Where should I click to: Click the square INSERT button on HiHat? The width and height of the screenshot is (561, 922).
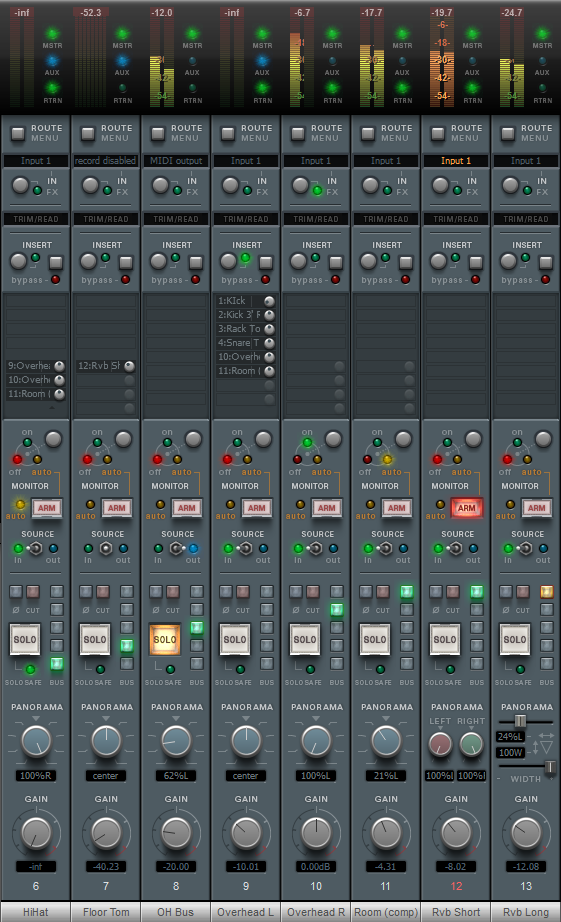click(56, 262)
